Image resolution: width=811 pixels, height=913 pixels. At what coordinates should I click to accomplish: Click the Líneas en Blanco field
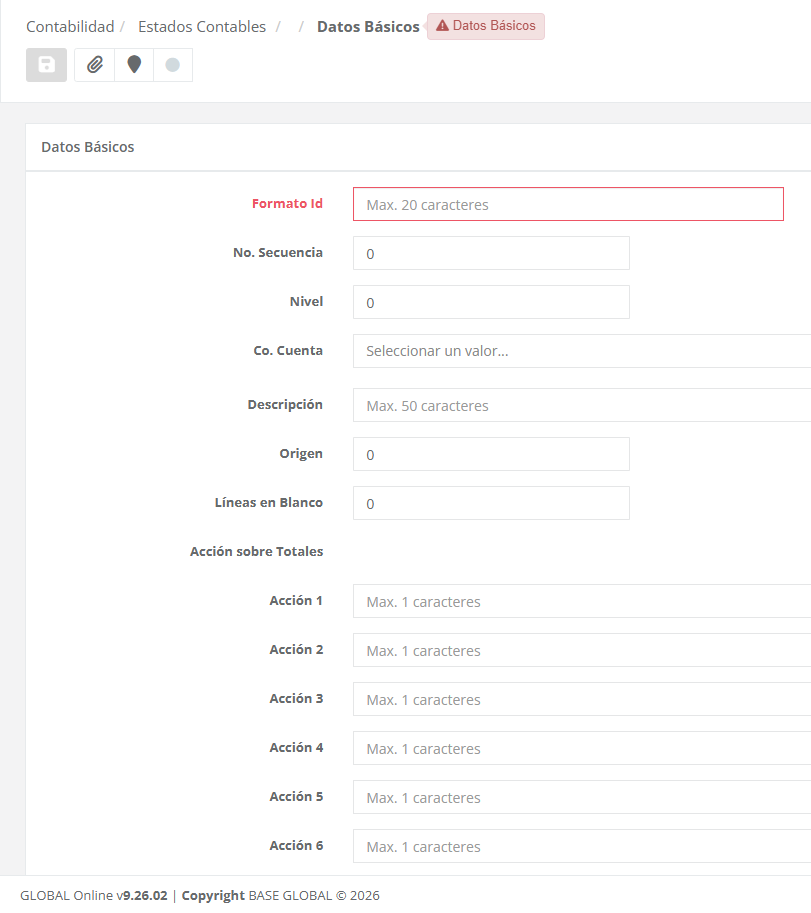(x=491, y=503)
